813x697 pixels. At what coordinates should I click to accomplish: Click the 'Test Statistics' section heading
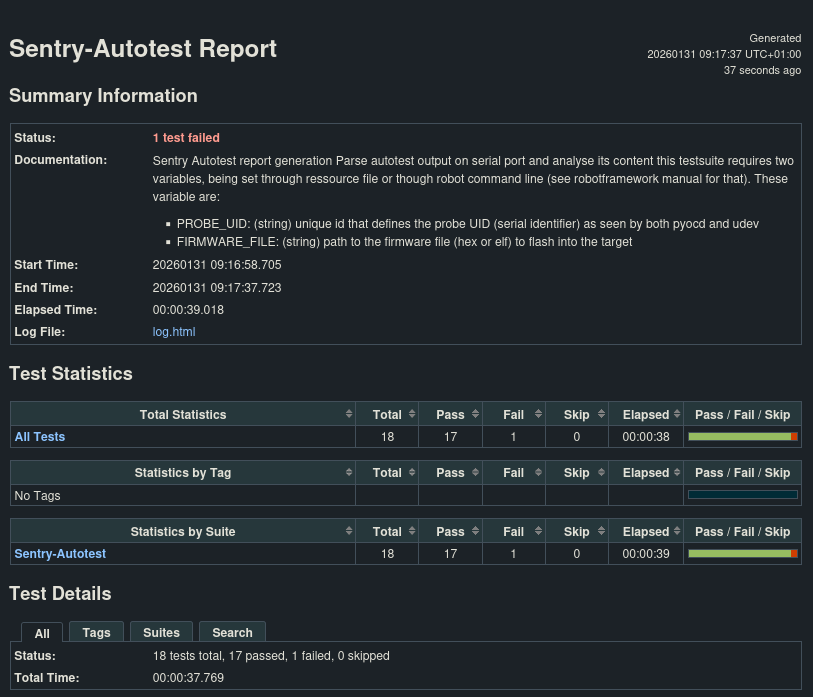tap(71, 374)
